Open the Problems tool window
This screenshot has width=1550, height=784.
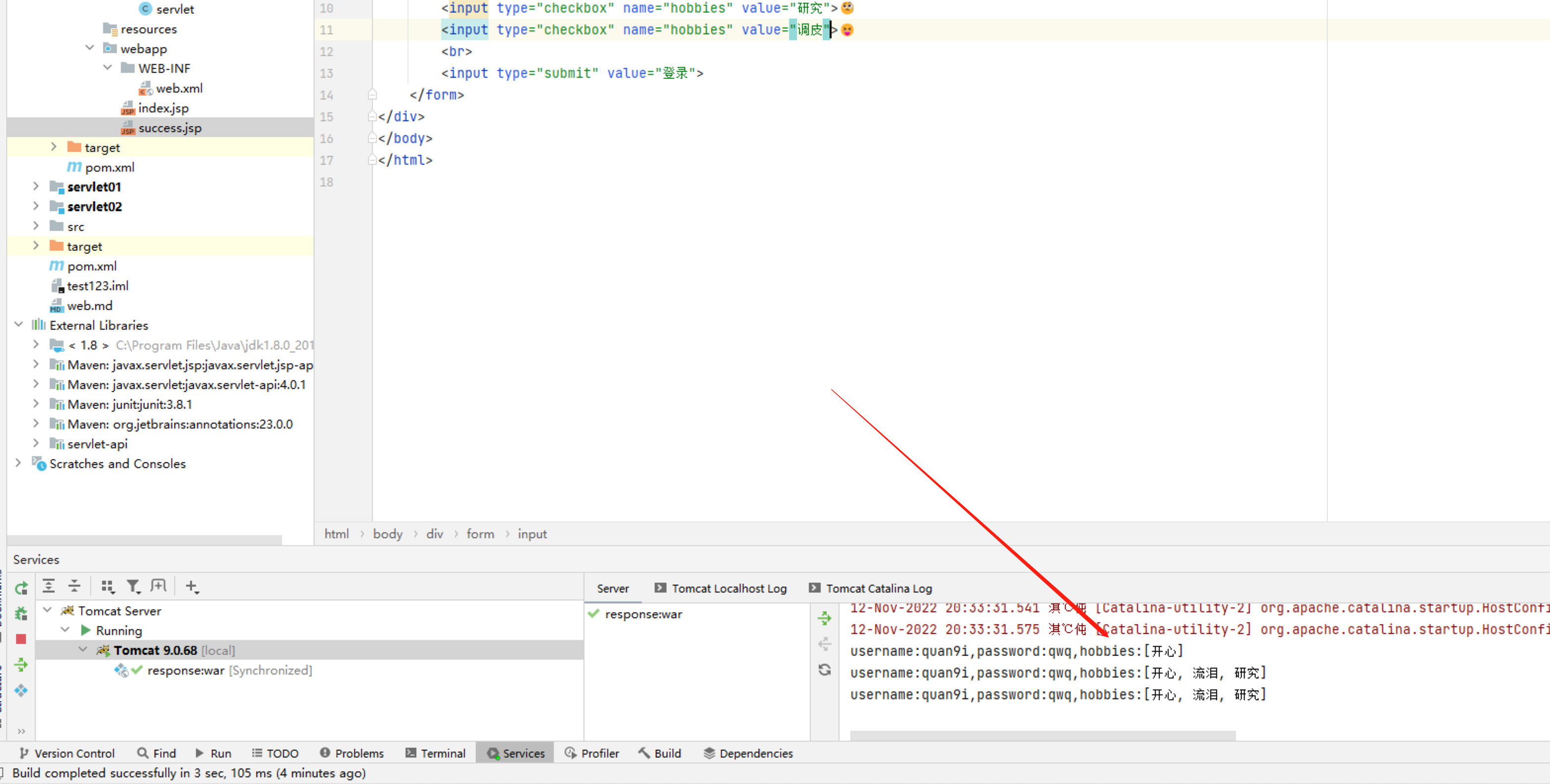(x=352, y=753)
